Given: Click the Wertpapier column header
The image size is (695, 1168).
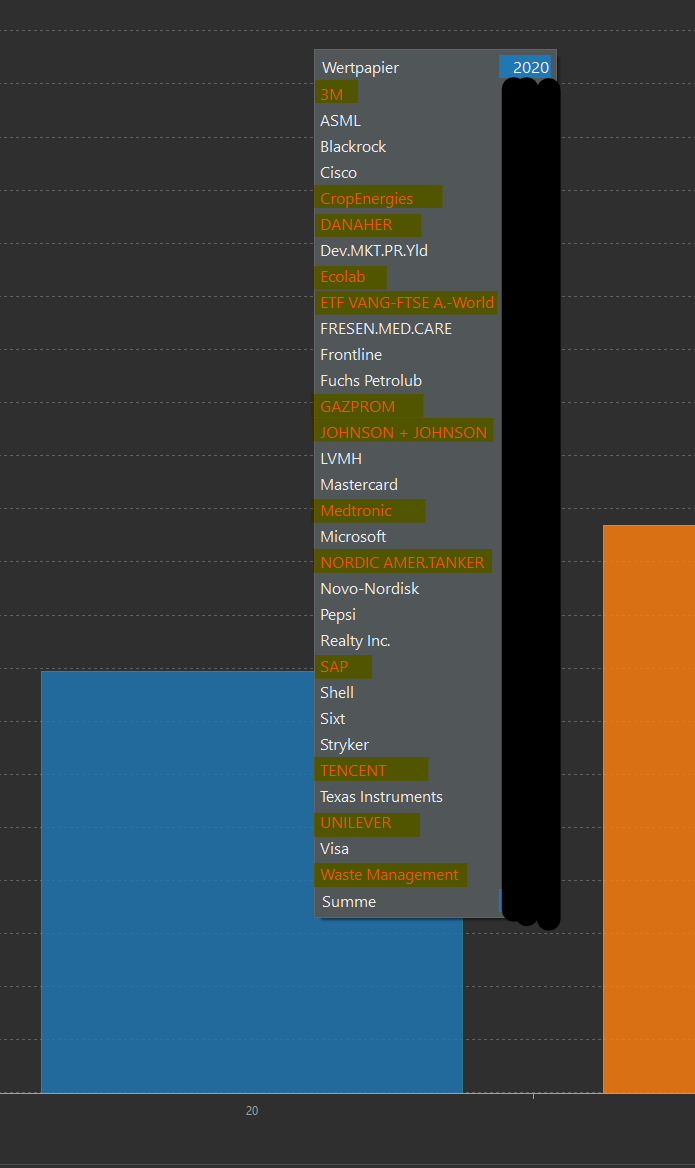Looking at the screenshot, I should click(x=361, y=68).
